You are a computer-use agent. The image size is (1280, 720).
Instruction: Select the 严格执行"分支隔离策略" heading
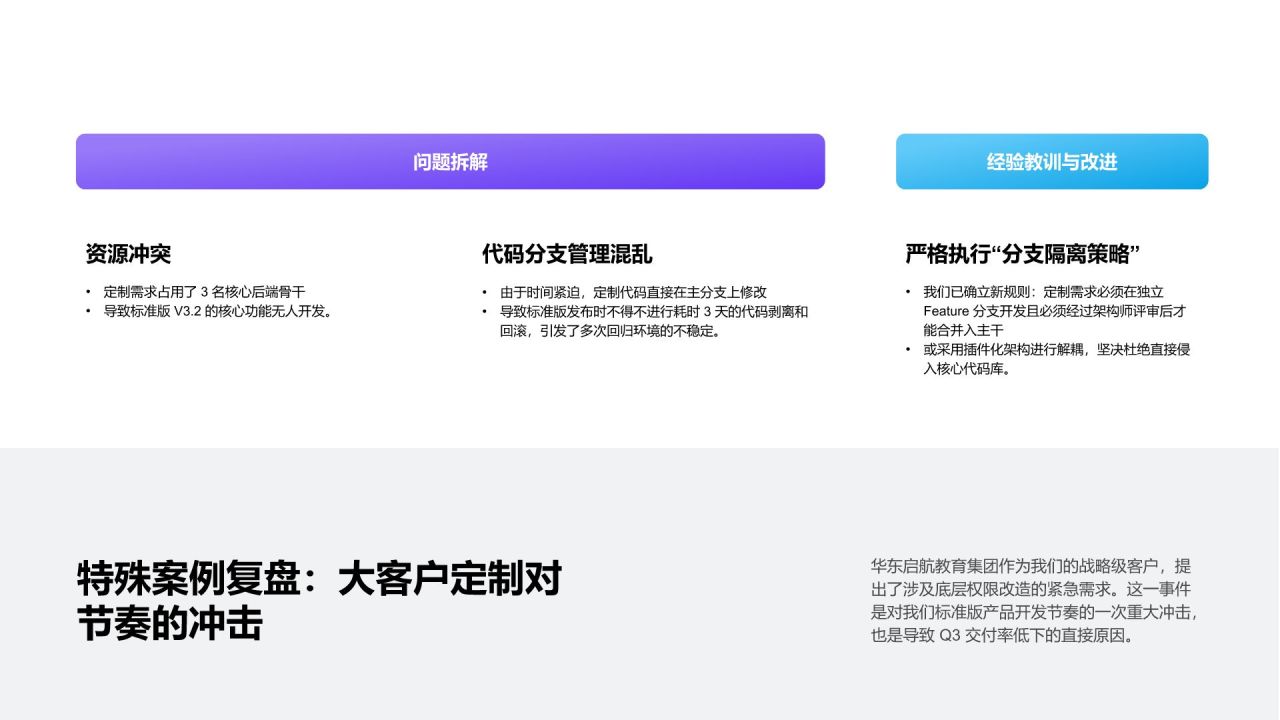click(1023, 254)
